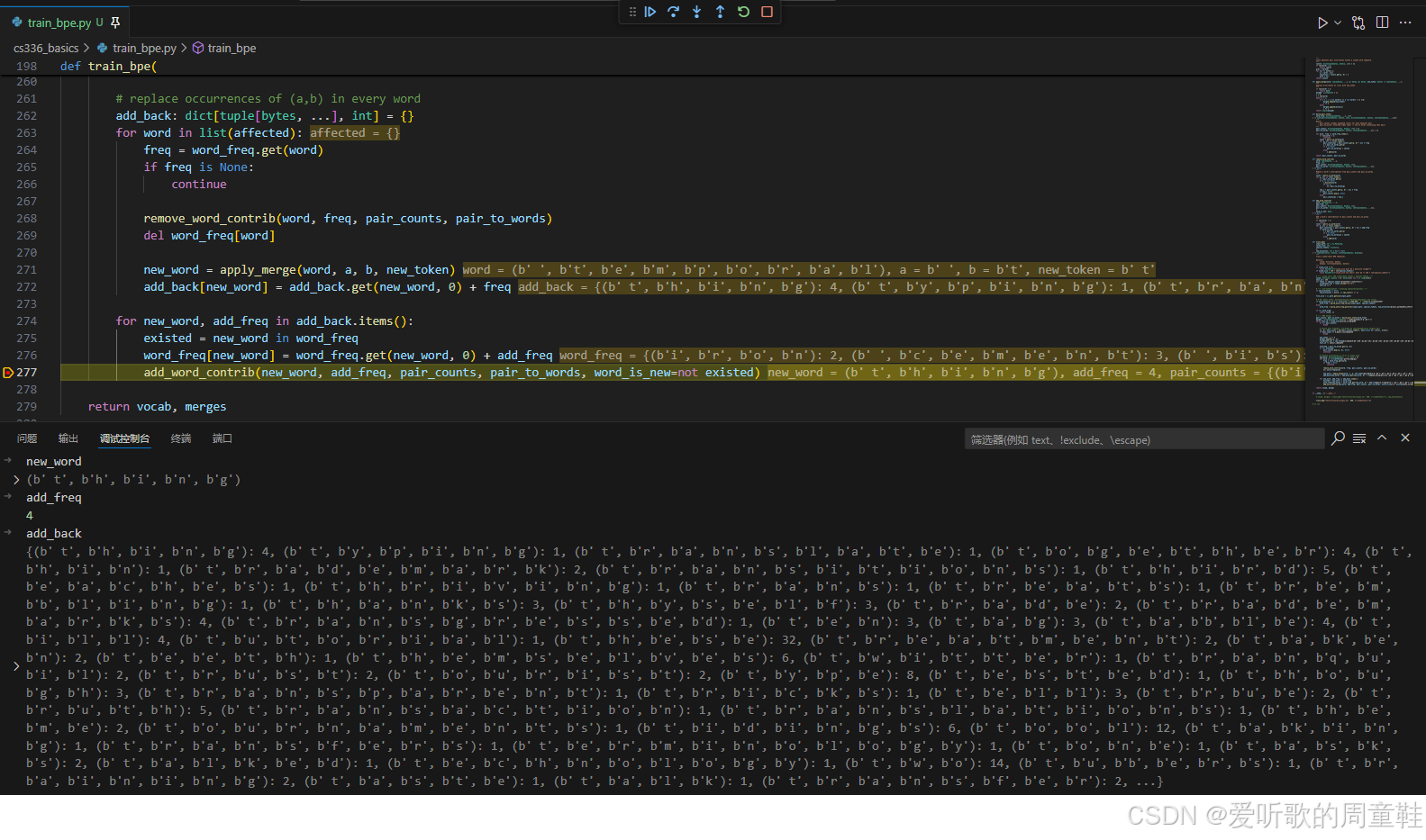Split the editor to the right
The height and width of the screenshot is (840, 1426).
[x=1382, y=23]
